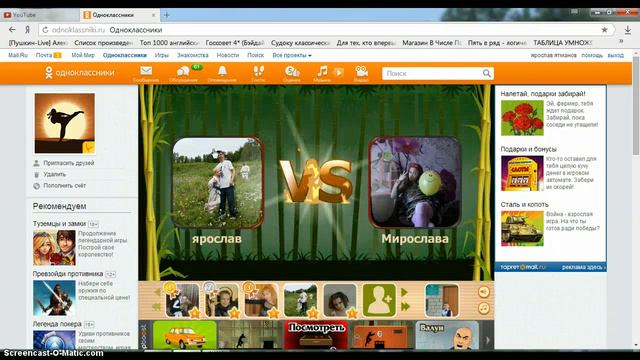Bookmark page with the star icon

click(x=604, y=30)
